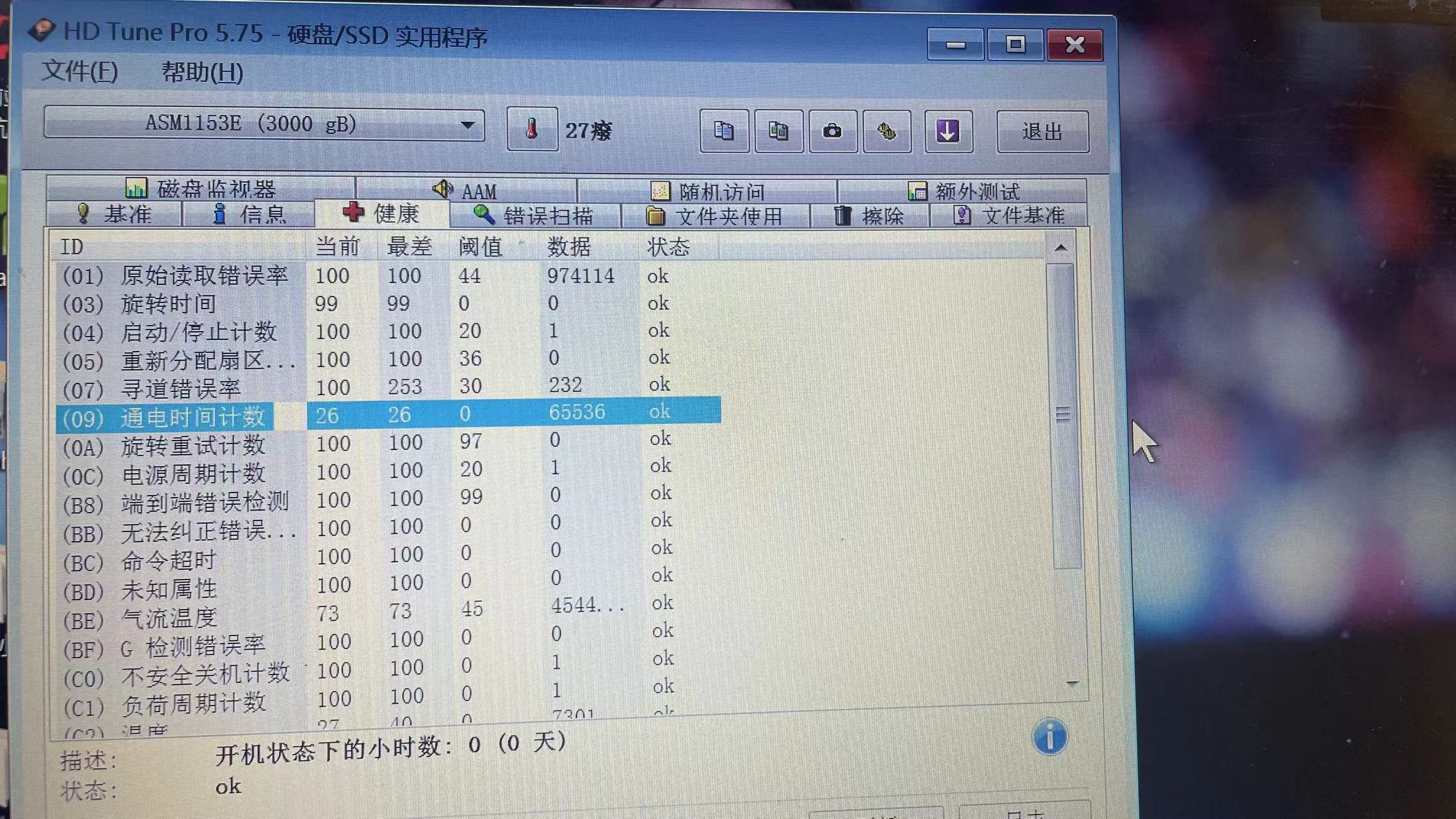The image size is (1456, 819).
Task: Select the (BB) 无法纠正错误 row
Action: 388,527
